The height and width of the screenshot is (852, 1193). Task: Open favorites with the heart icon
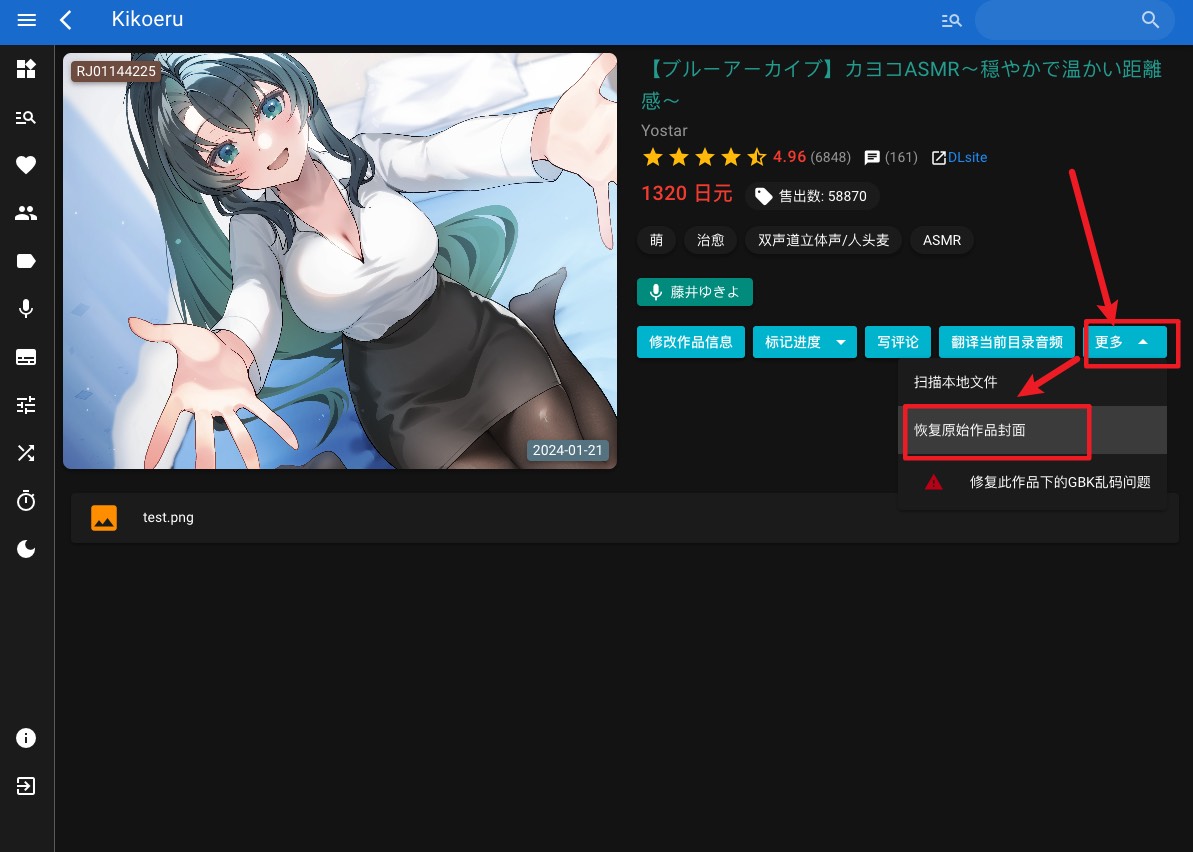coord(26,164)
